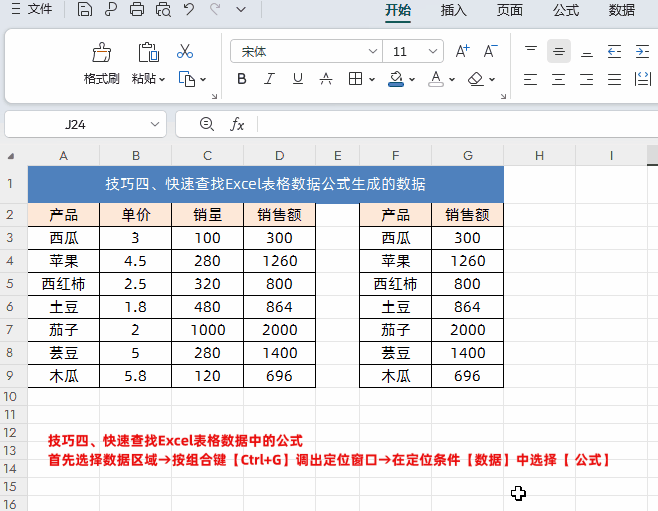Screen dimensions: 658x511
Task: Click the Decrease indent icon
Action: click(614, 51)
